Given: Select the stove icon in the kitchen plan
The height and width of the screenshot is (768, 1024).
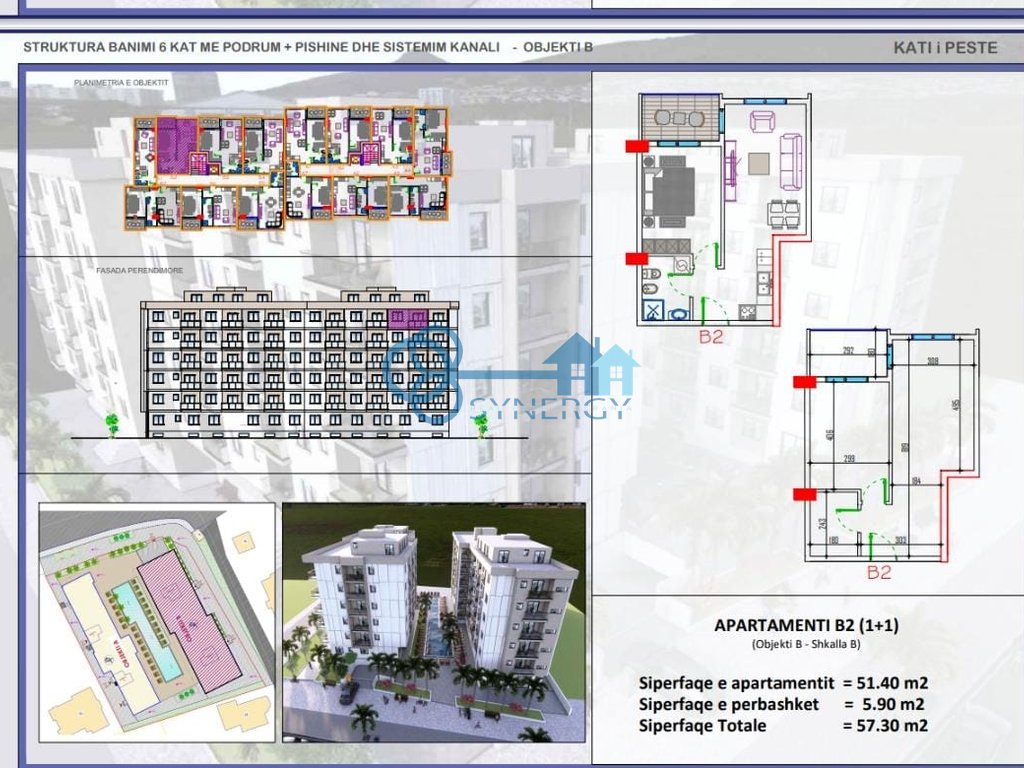Looking at the screenshot, I should 747,312.
